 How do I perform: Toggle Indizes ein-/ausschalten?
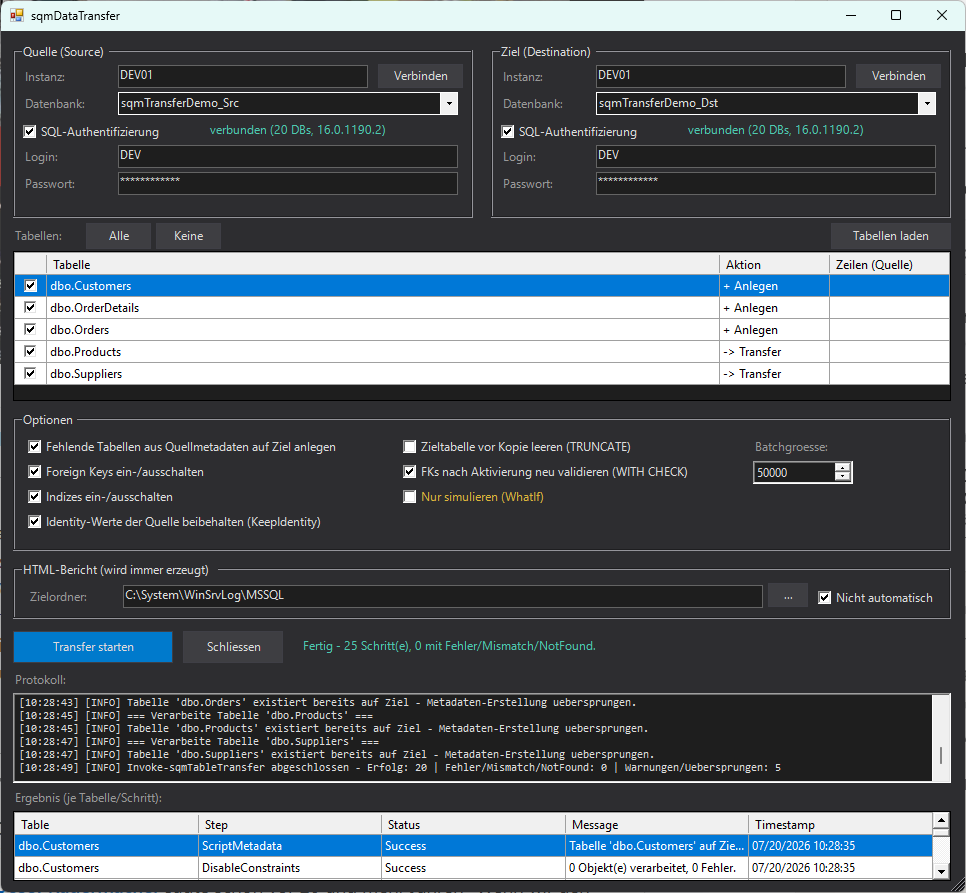[x=34, y=496]
